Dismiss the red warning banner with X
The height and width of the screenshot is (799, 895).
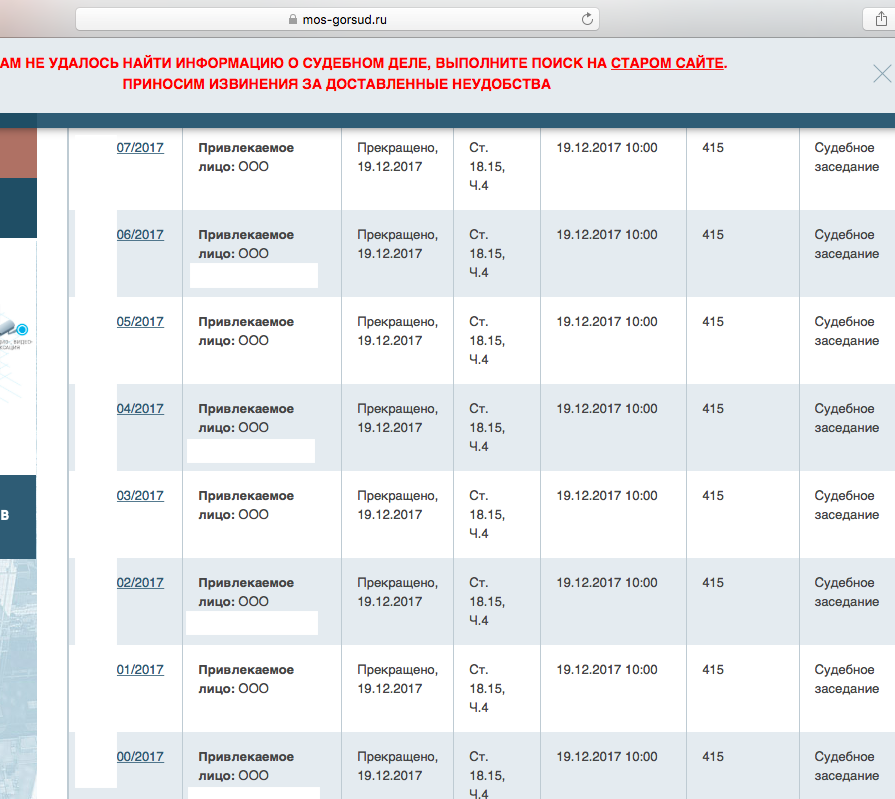(x=881, y=73)
